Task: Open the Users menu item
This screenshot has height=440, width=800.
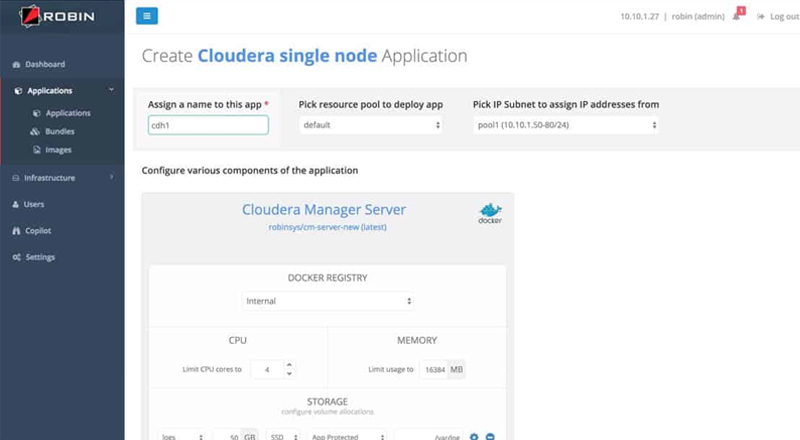Action: click(x=34, y=204)
